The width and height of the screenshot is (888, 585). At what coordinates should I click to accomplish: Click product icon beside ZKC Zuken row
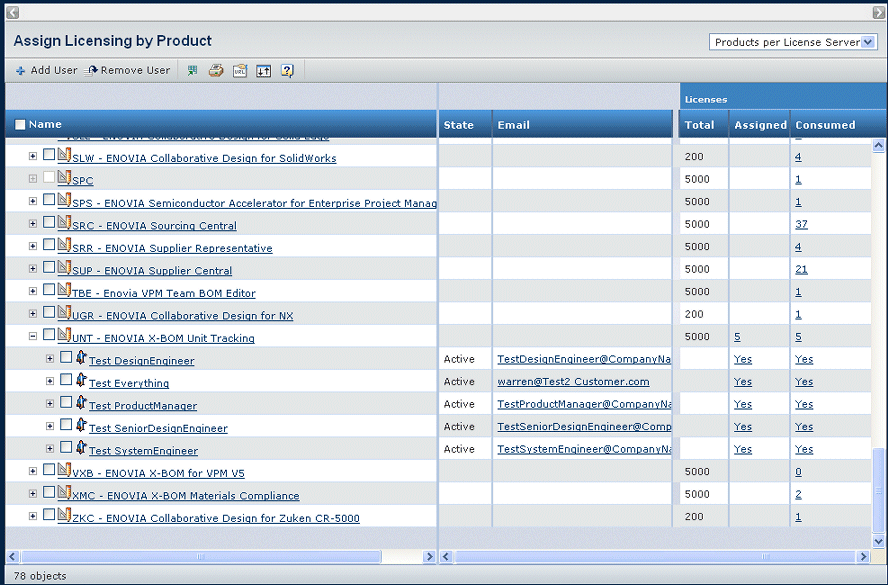[65, 515]
